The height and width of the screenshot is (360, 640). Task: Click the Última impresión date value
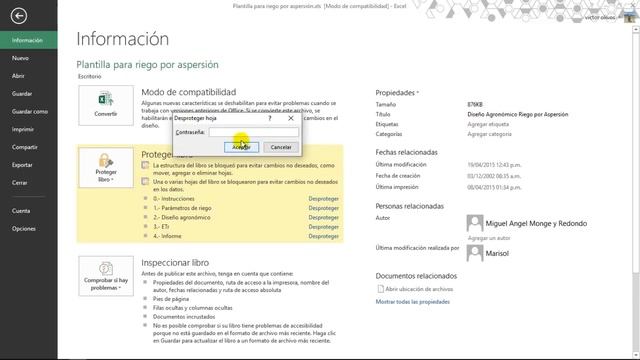[x=494, y=188]
